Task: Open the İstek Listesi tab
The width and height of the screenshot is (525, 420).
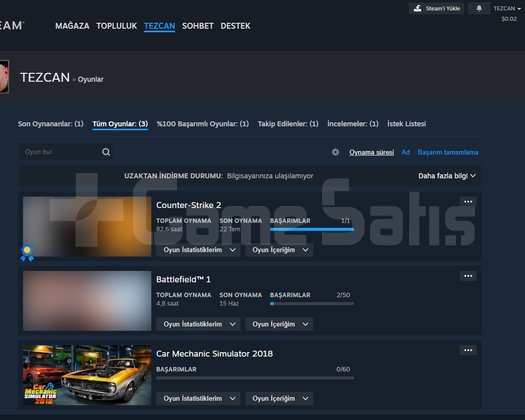Action: pyautogui.click(x=407, y=124)
